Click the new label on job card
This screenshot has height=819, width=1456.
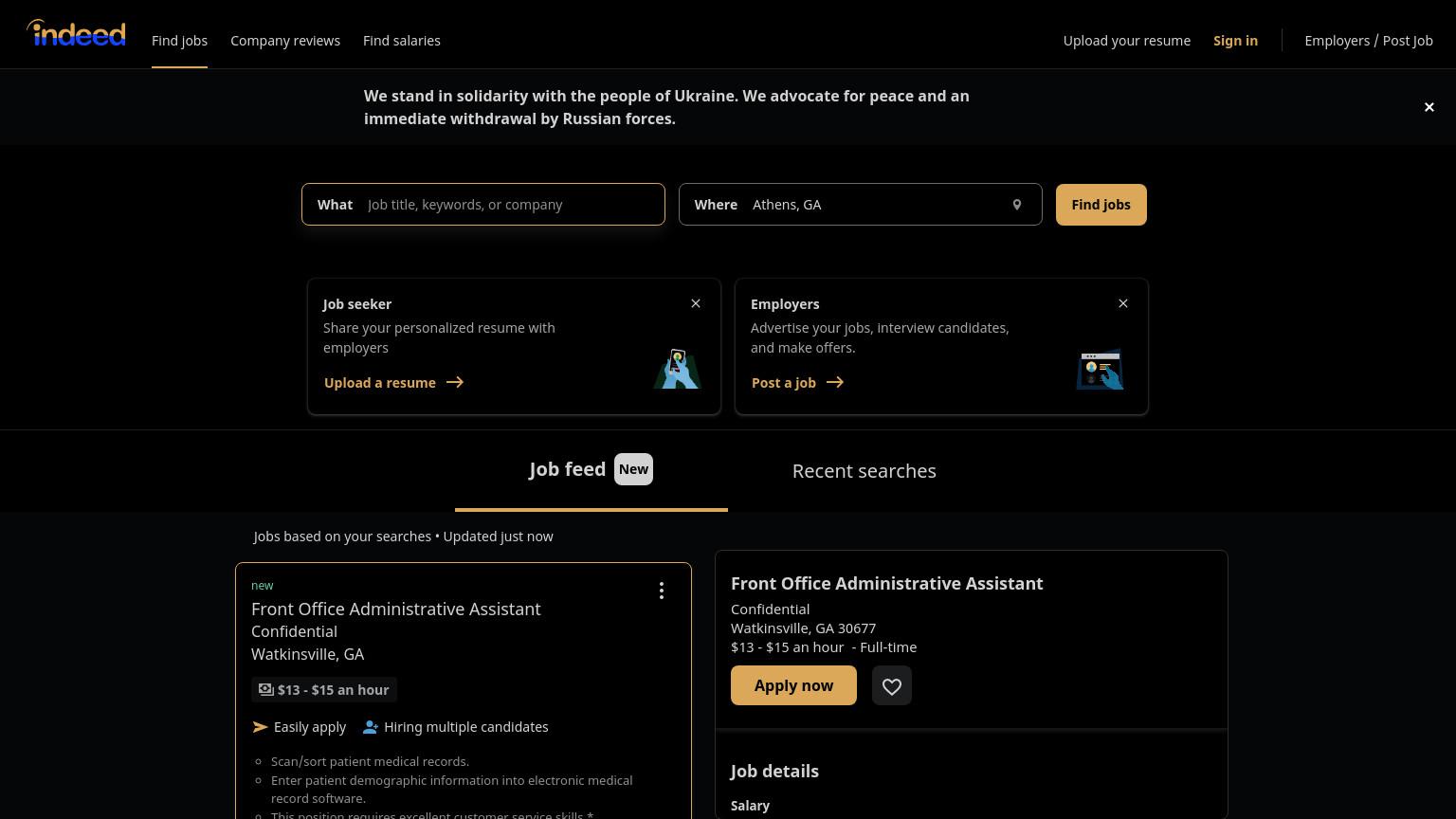(262, 586)
